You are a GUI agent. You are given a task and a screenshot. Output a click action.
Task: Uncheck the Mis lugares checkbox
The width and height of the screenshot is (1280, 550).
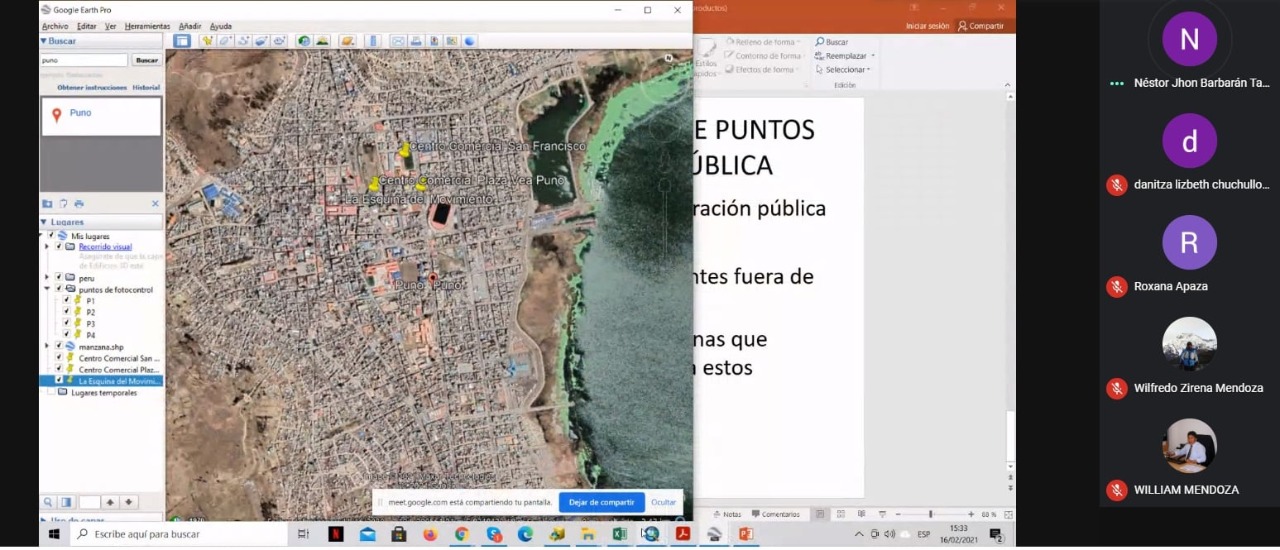[51, 236]
